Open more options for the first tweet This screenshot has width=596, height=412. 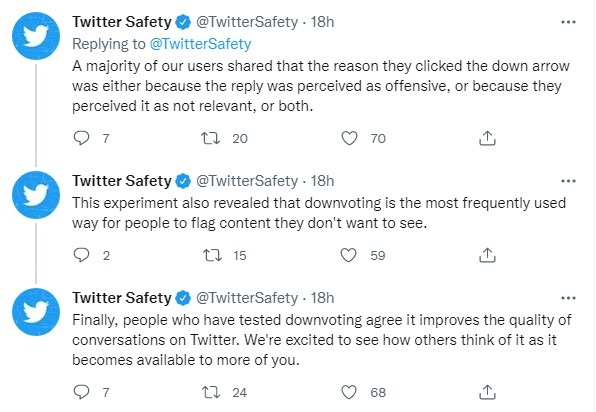pyautogui.click(x=568, y=22)
